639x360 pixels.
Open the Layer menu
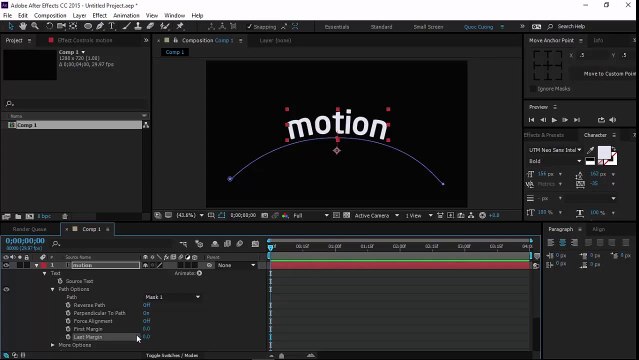(79, 15)
